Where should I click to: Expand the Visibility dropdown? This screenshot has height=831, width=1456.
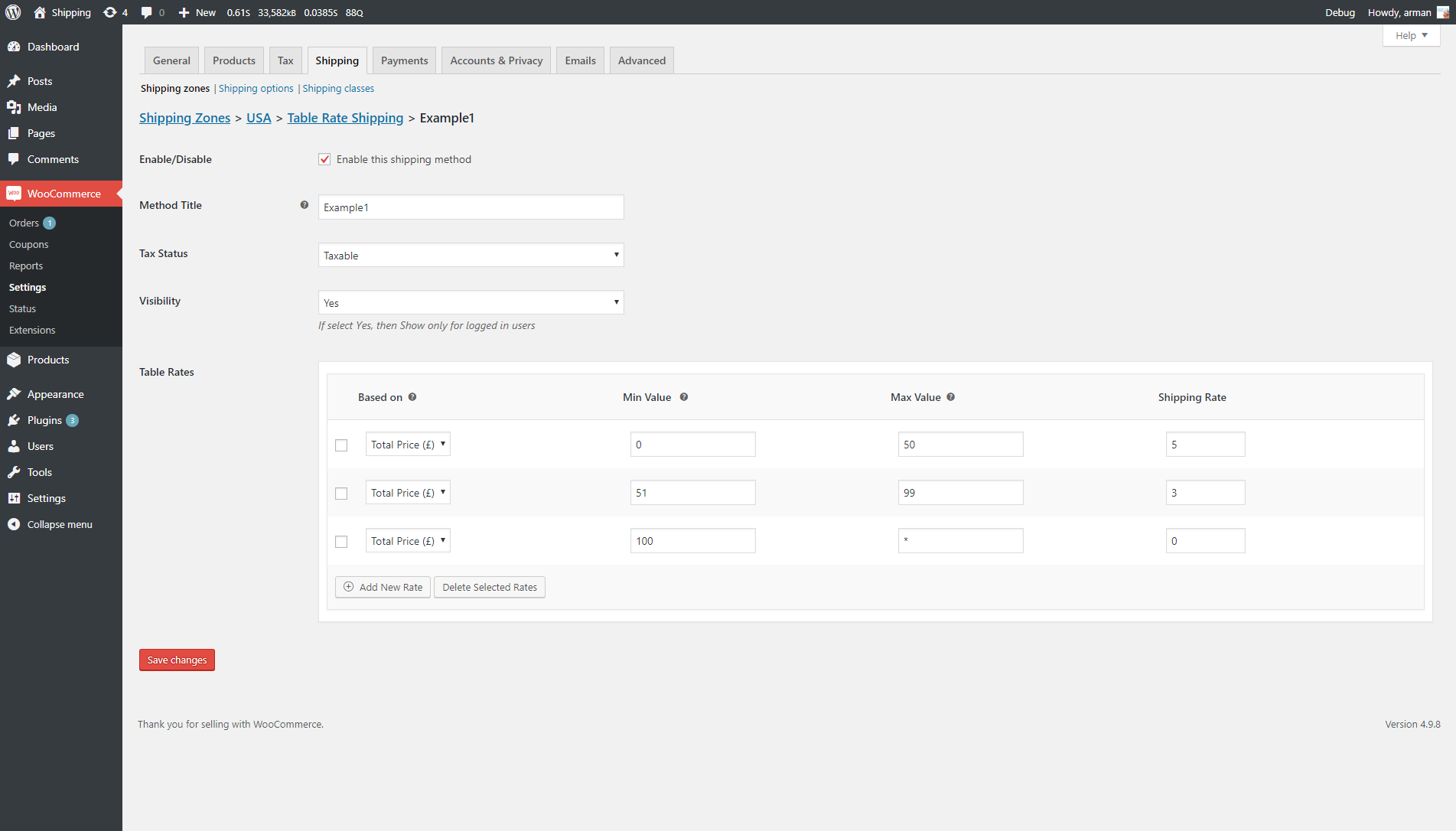471,302
